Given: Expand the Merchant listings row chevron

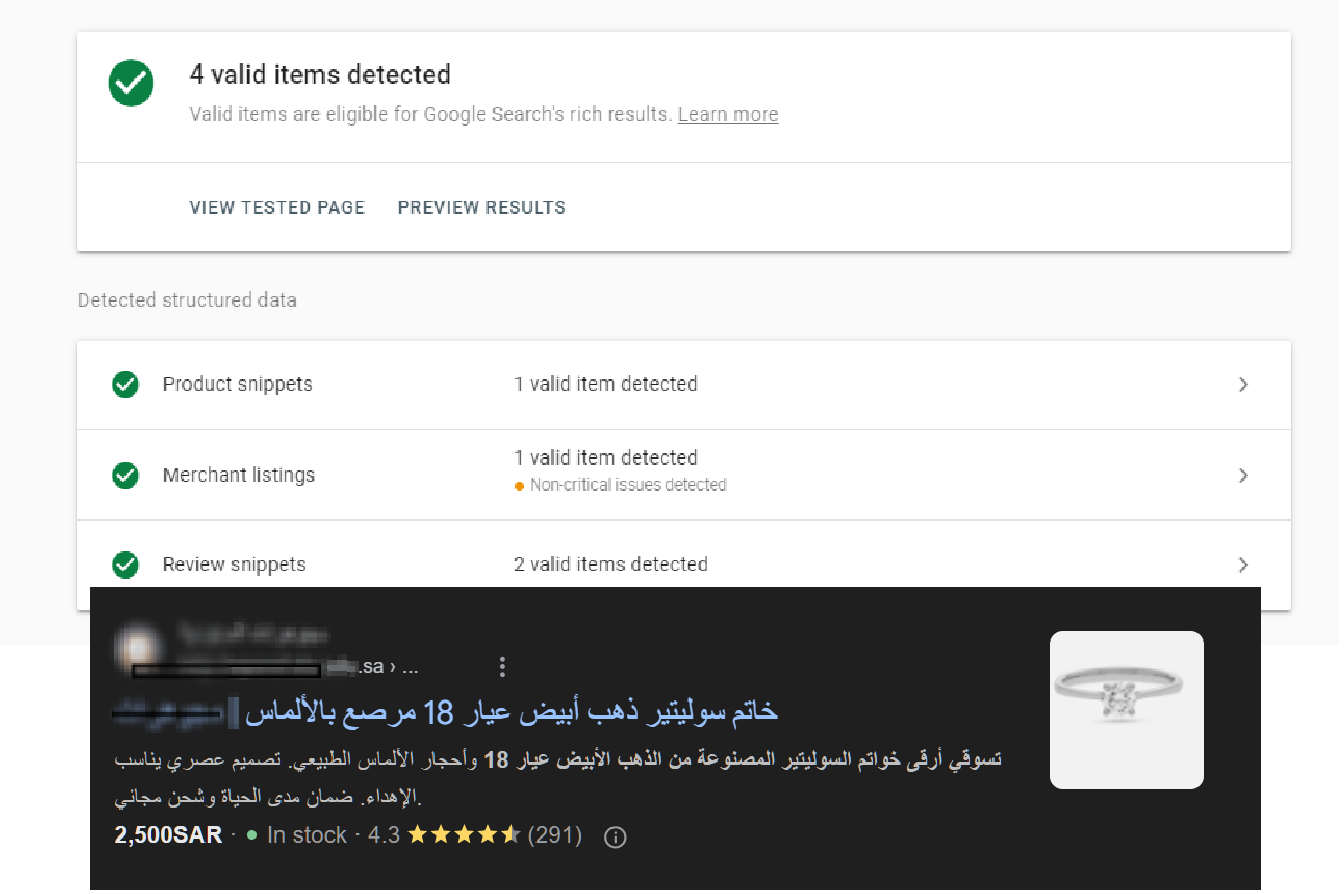Looking at the screenshot, I should 1243,475.
